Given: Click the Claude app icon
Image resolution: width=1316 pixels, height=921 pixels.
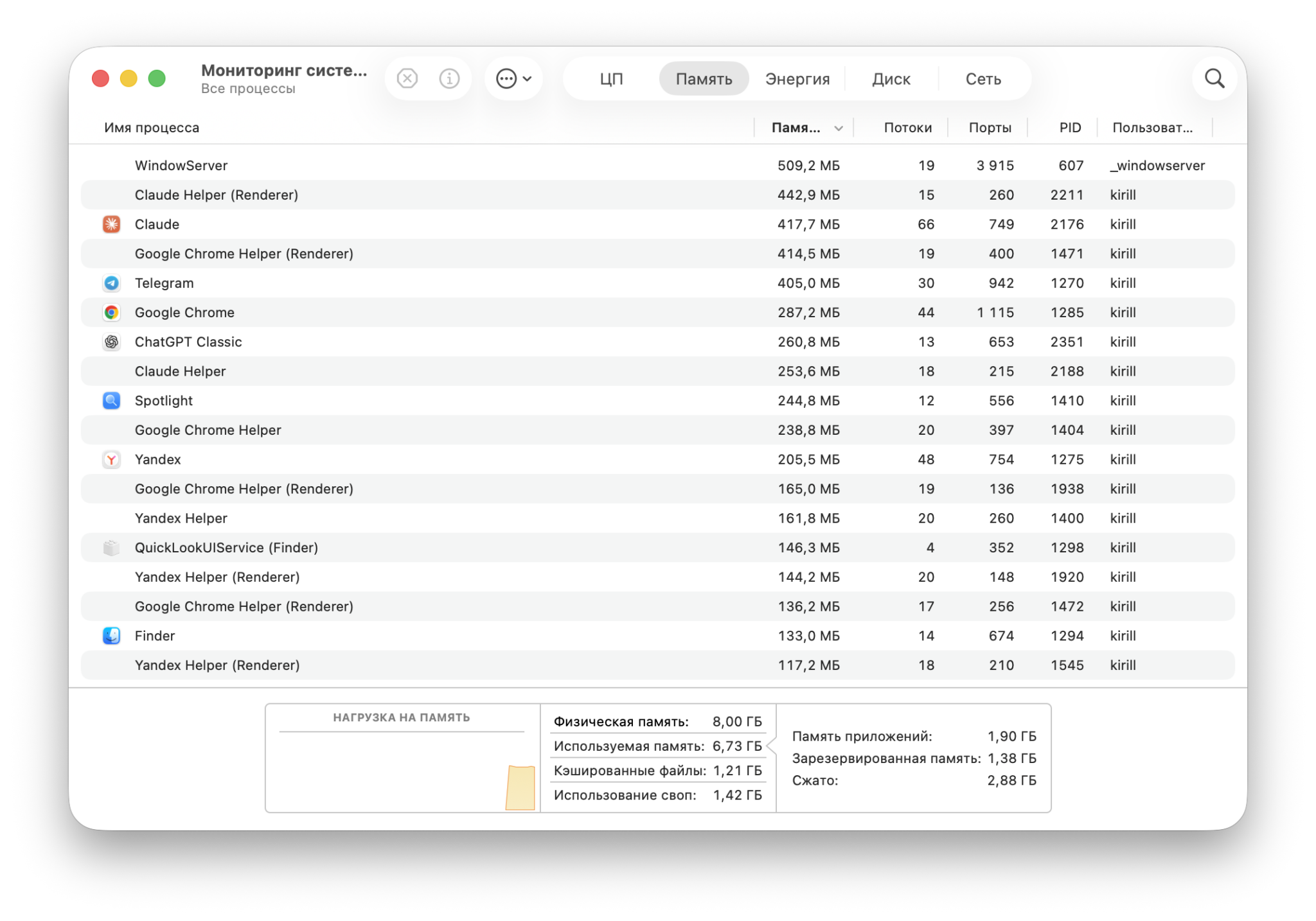Looking at the screenshot, I should pos(112,224).
